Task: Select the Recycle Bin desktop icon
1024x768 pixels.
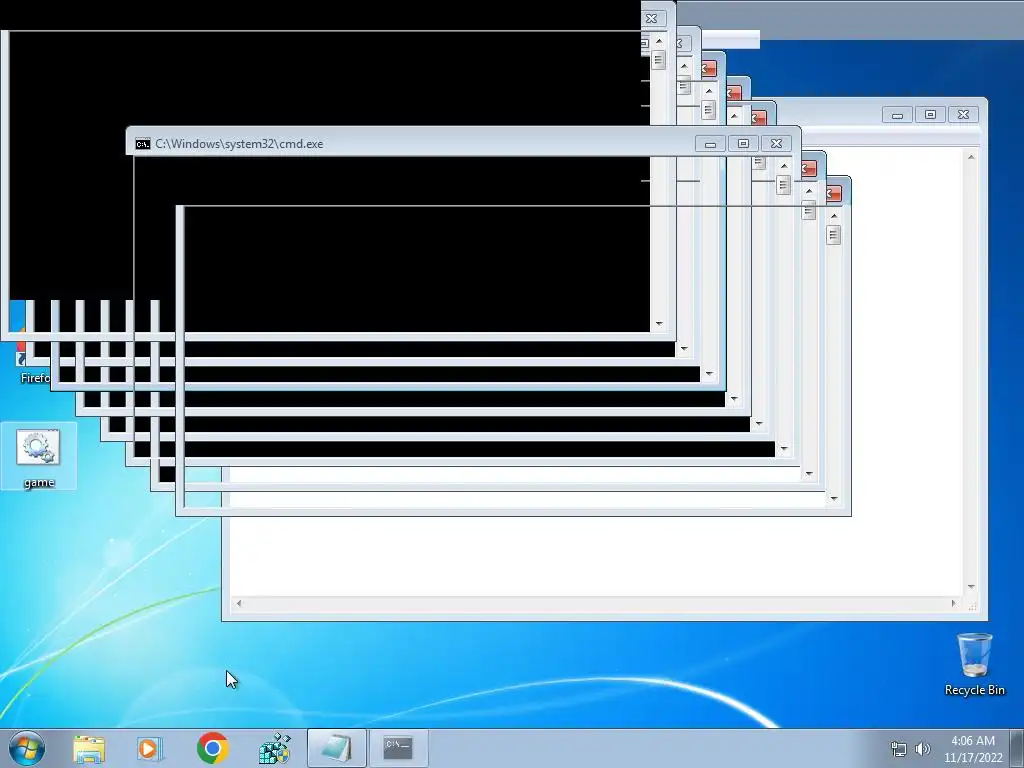Action: (x=974, y=664)
